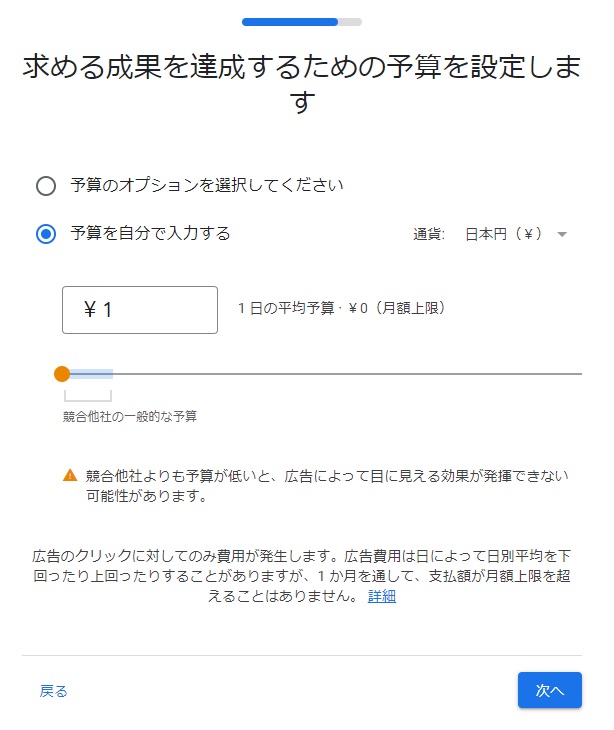Select the 予算を自分で入力する radio button
This screenshot has width=614, height=730.
tap(46, 234)
